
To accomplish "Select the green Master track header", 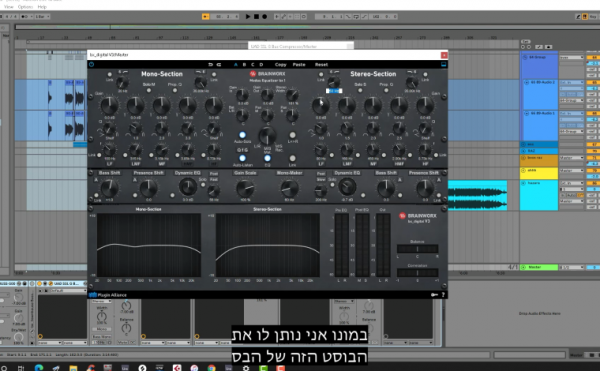I will coord(539,267).
